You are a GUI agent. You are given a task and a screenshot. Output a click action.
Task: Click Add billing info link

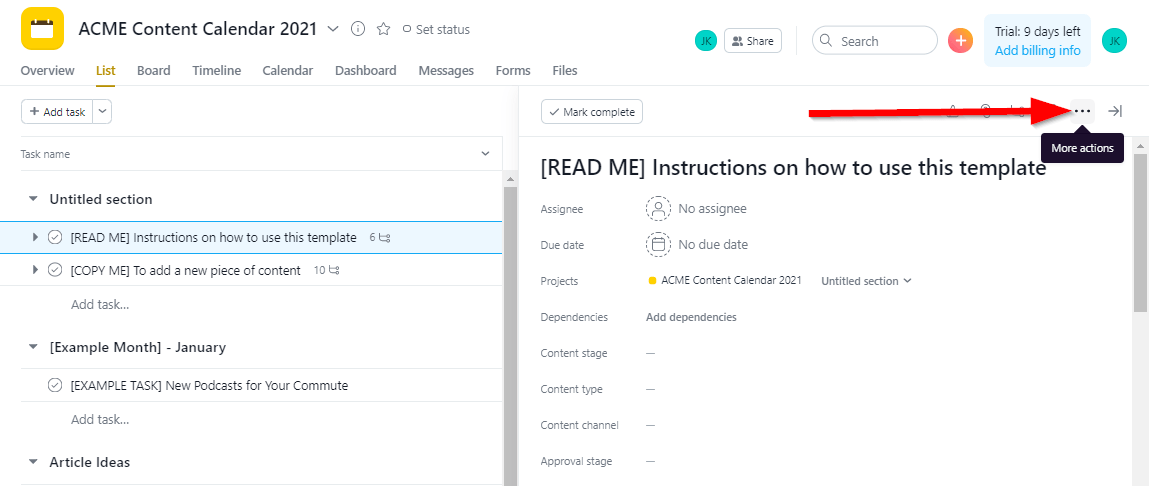click(x=1038, y=51)
